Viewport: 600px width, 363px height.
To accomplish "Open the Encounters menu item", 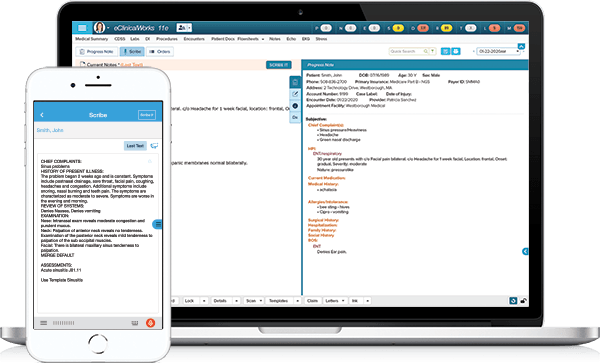I will [x=194, y=39].
